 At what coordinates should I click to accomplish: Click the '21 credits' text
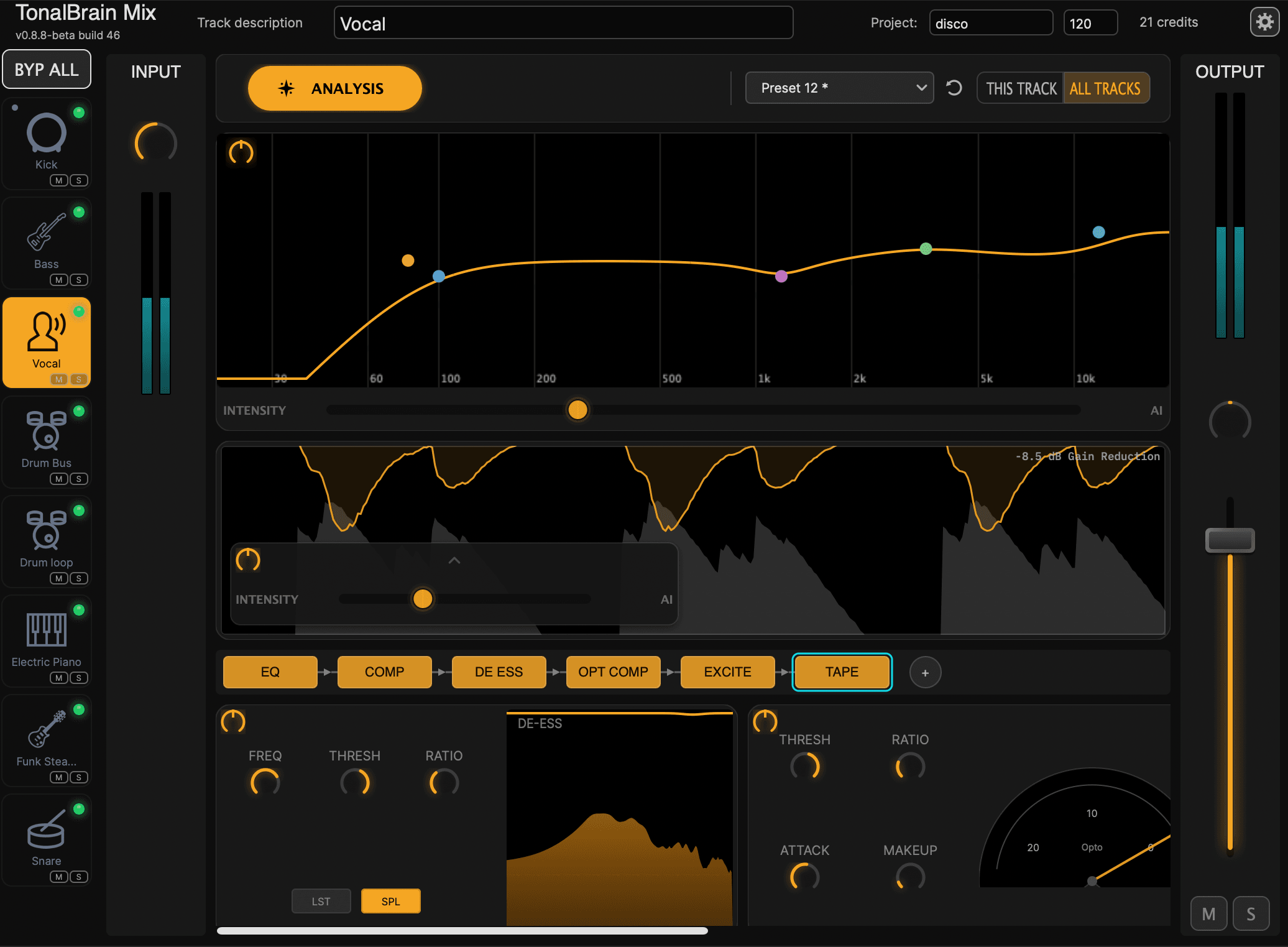click(1169, 22)
